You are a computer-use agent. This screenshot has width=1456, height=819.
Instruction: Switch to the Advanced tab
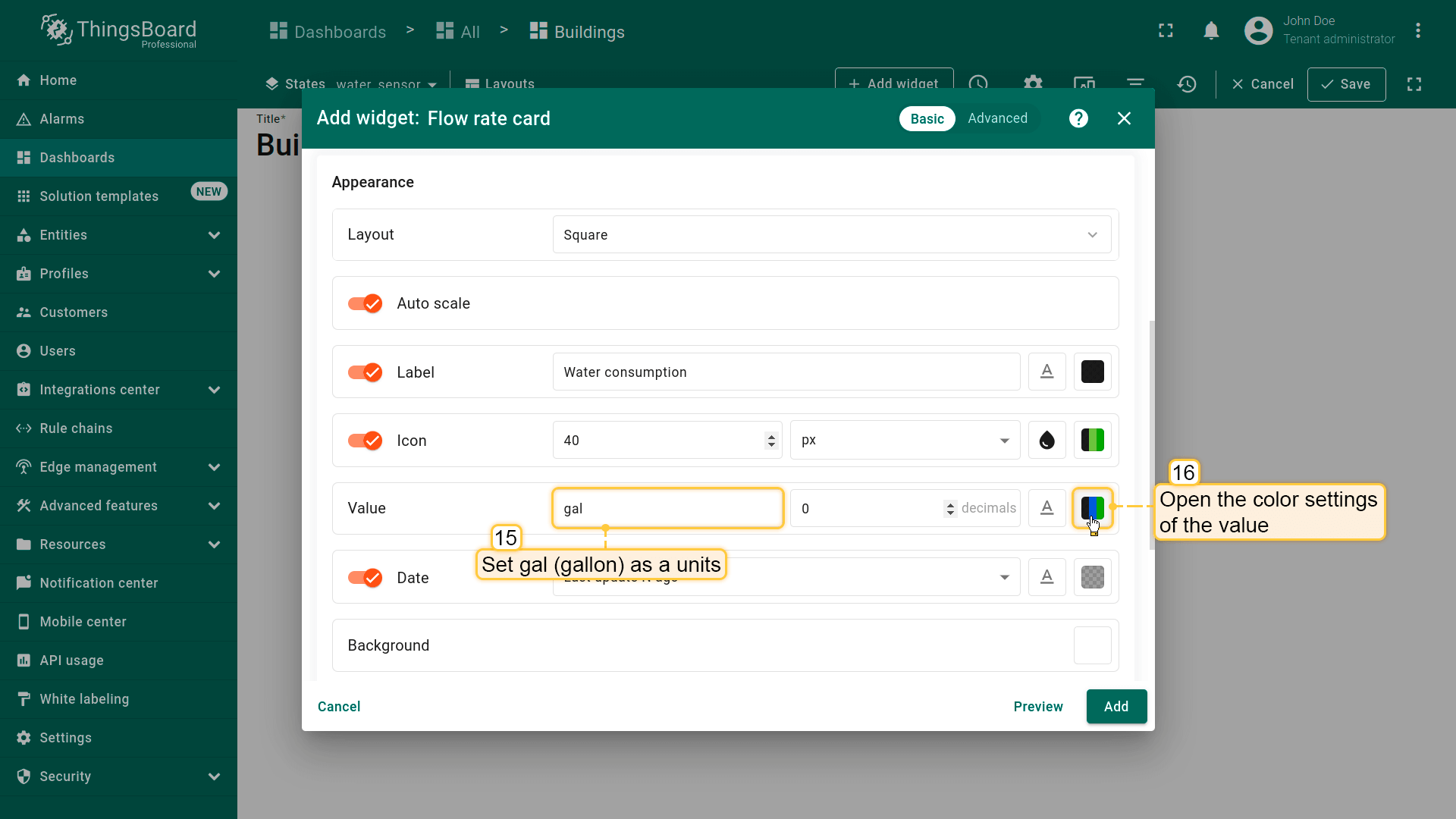pyautogui.click(x=997, y=118)
